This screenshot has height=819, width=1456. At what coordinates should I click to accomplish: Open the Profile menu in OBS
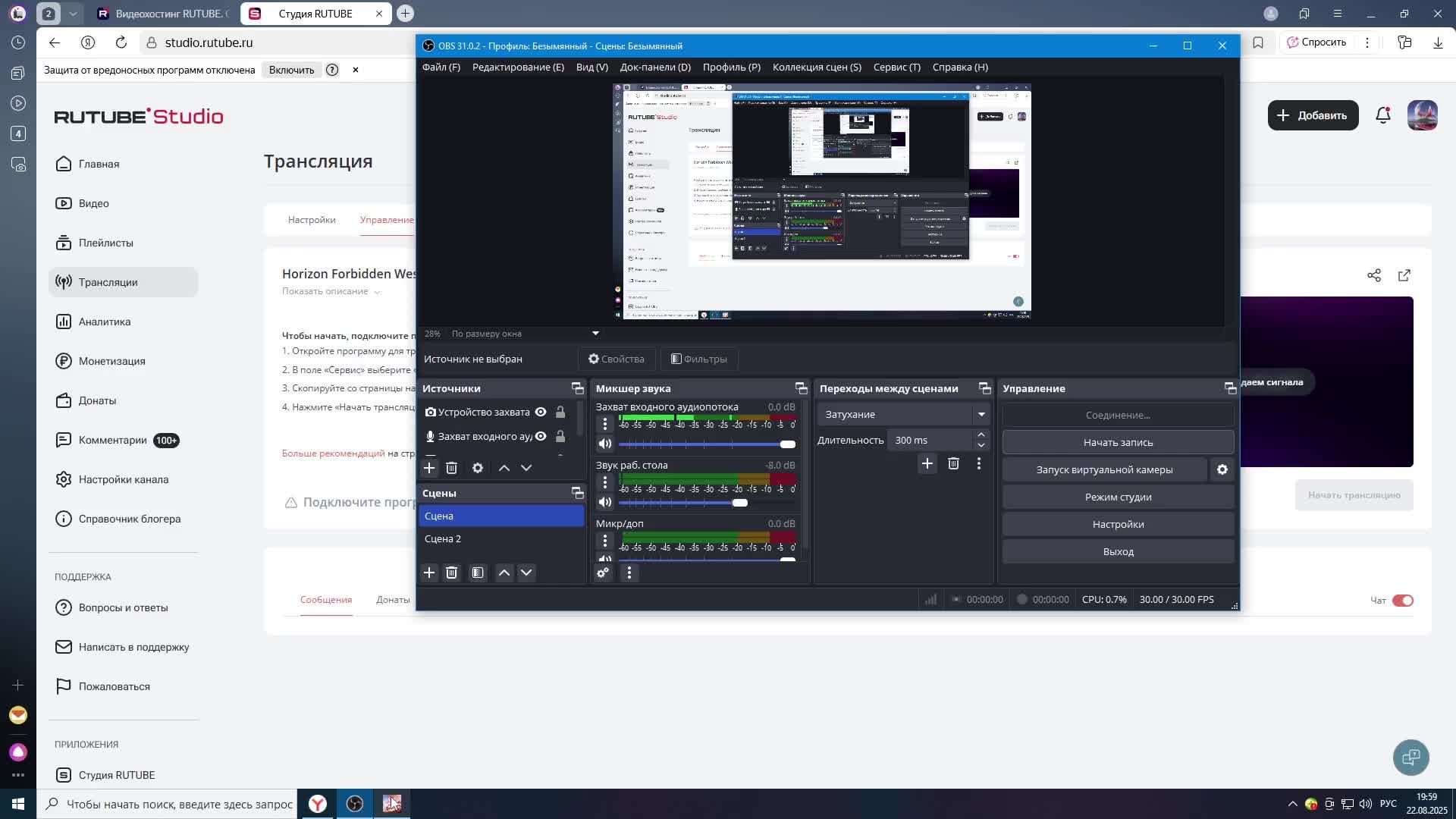731,67
